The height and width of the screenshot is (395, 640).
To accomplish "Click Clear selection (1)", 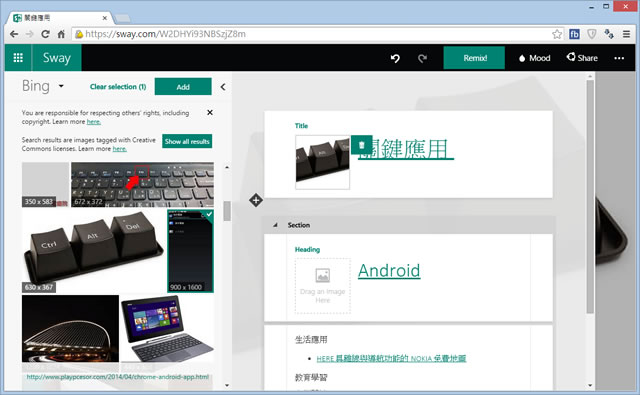I will pos(118,87).
